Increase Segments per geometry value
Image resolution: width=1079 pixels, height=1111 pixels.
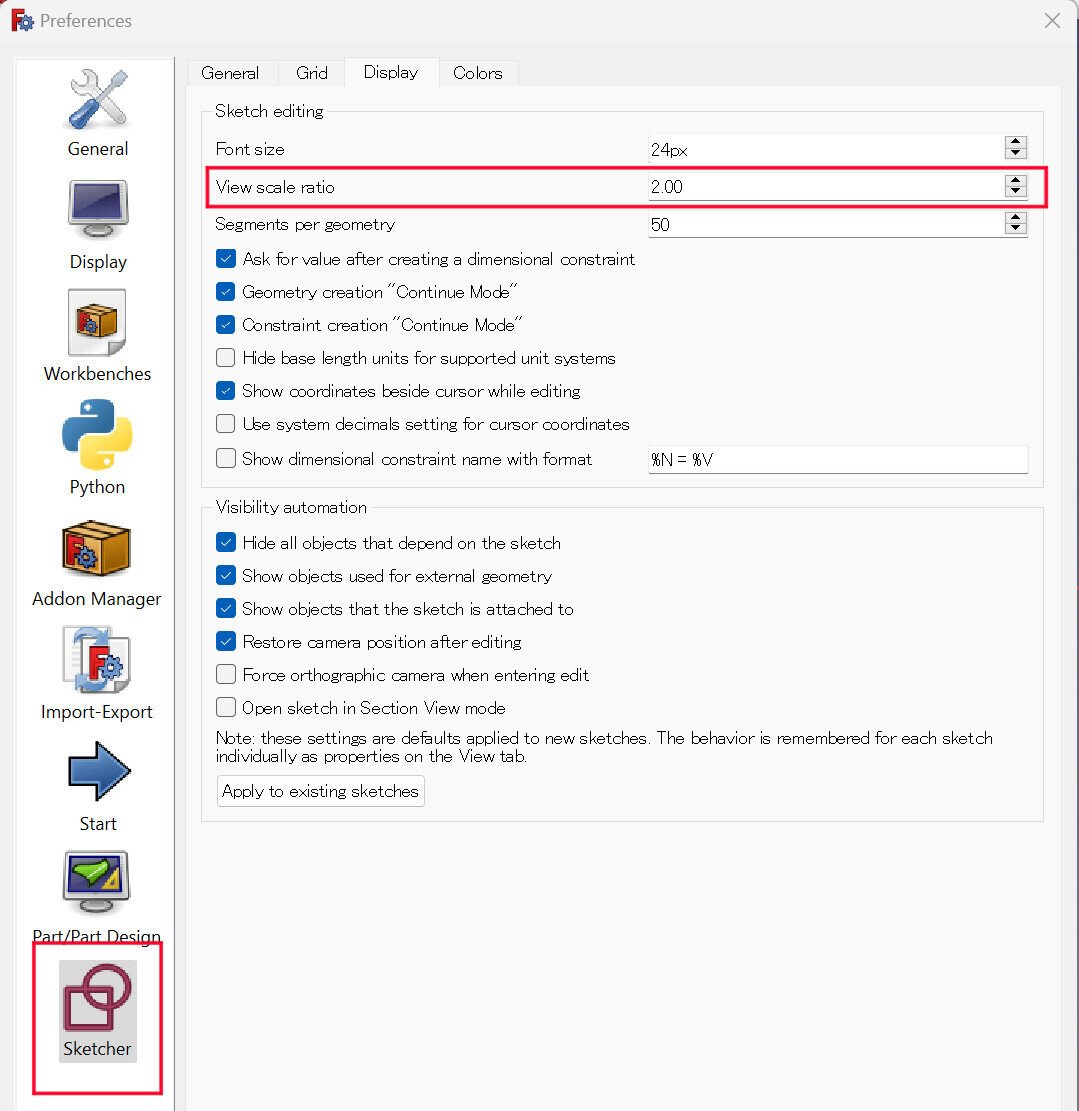pyautogui.click(x=1015, y=218)
